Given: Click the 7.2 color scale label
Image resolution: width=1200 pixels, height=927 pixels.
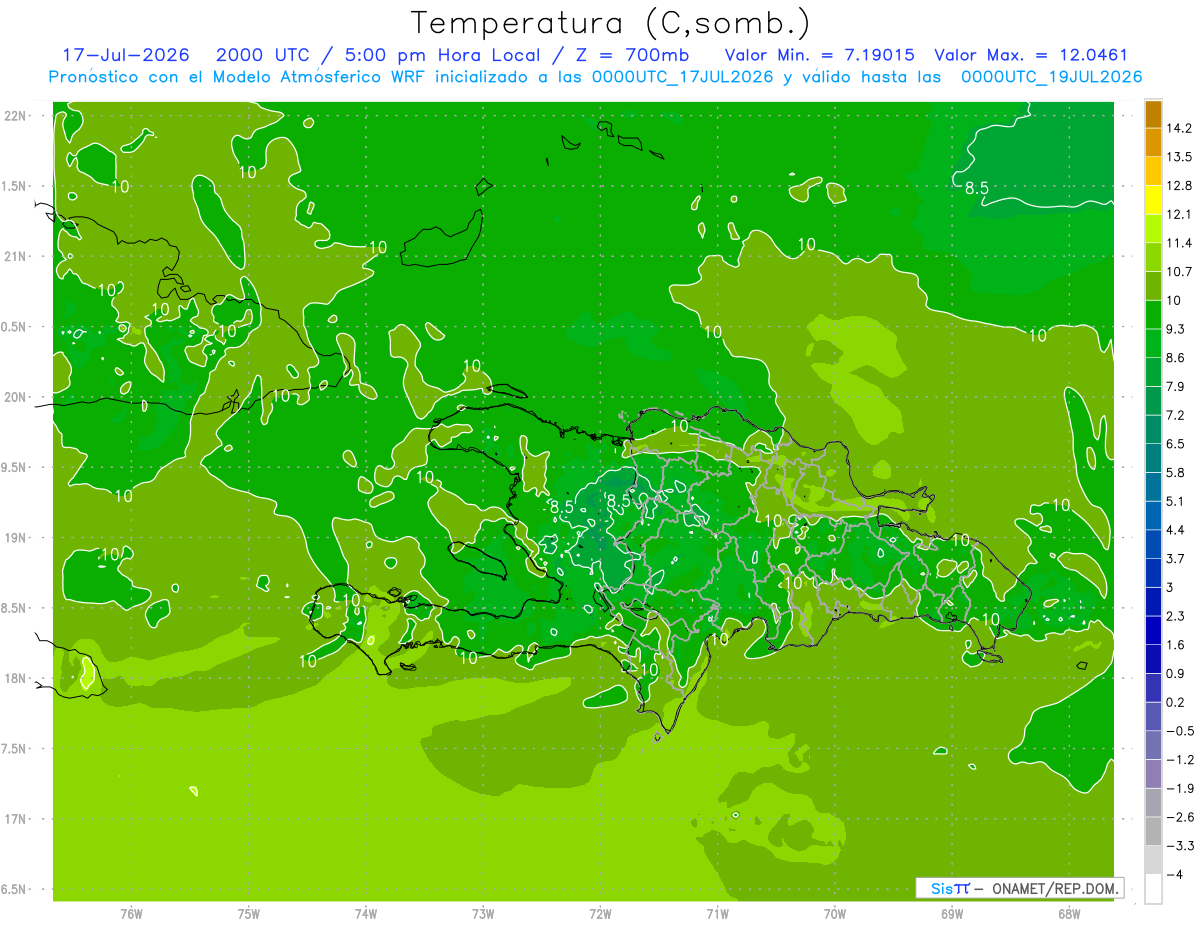Looking at the screenshot, I should (x=1176, y=415).
